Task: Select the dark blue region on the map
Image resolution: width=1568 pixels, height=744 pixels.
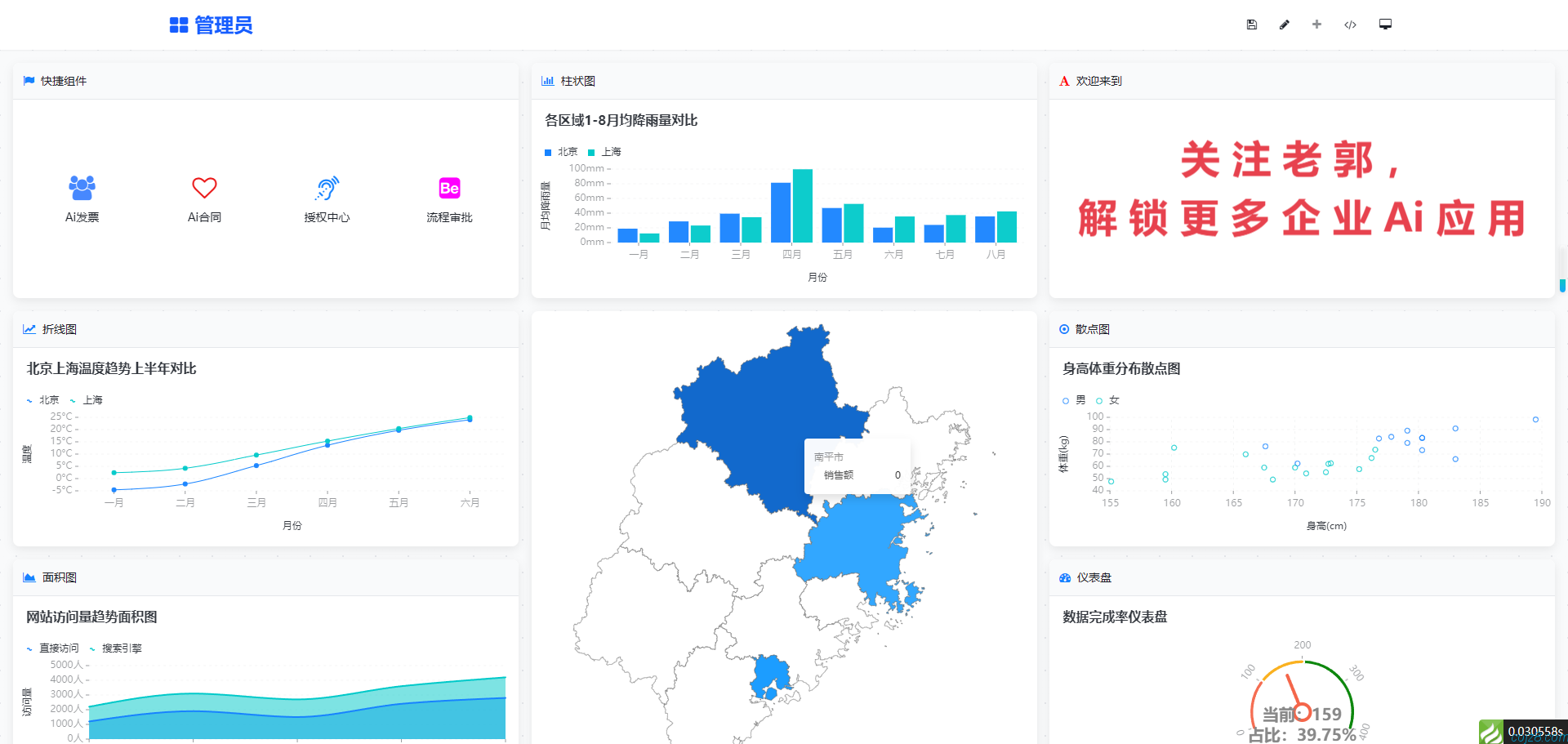Action: [x=759, y=408]
